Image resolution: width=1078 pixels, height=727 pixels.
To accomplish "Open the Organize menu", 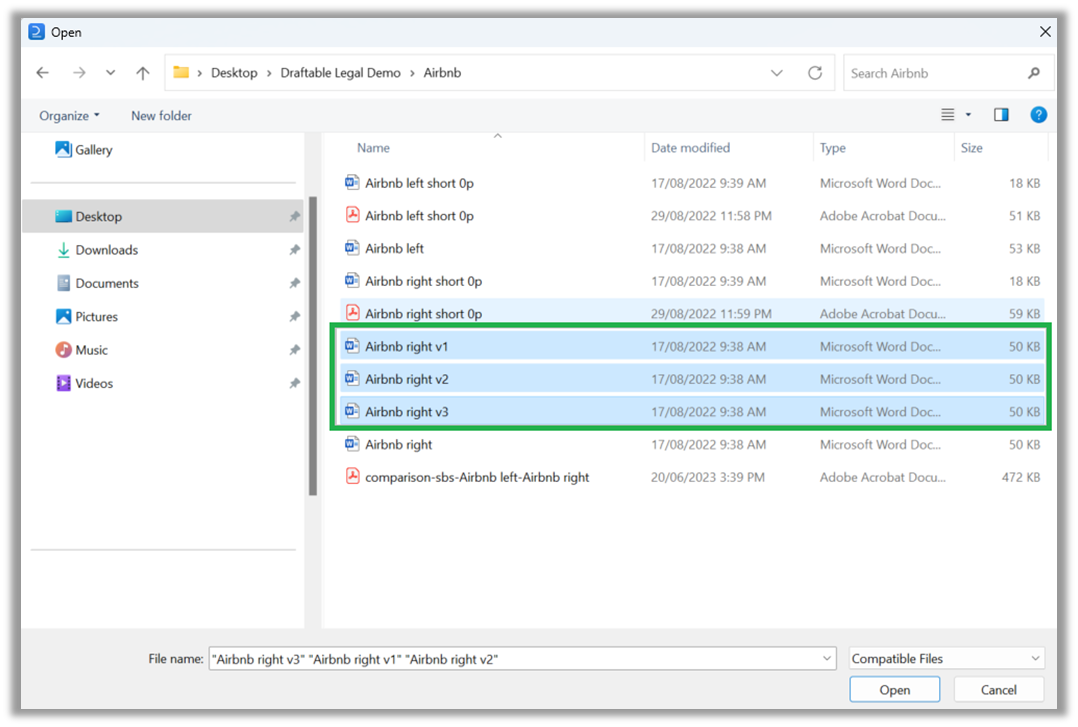I will [x=69, y=116].
